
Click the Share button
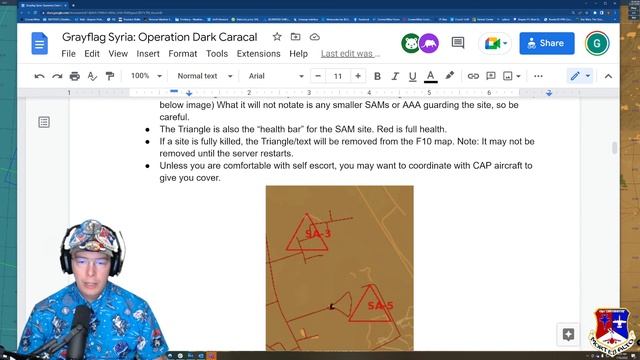click(547, 43)
